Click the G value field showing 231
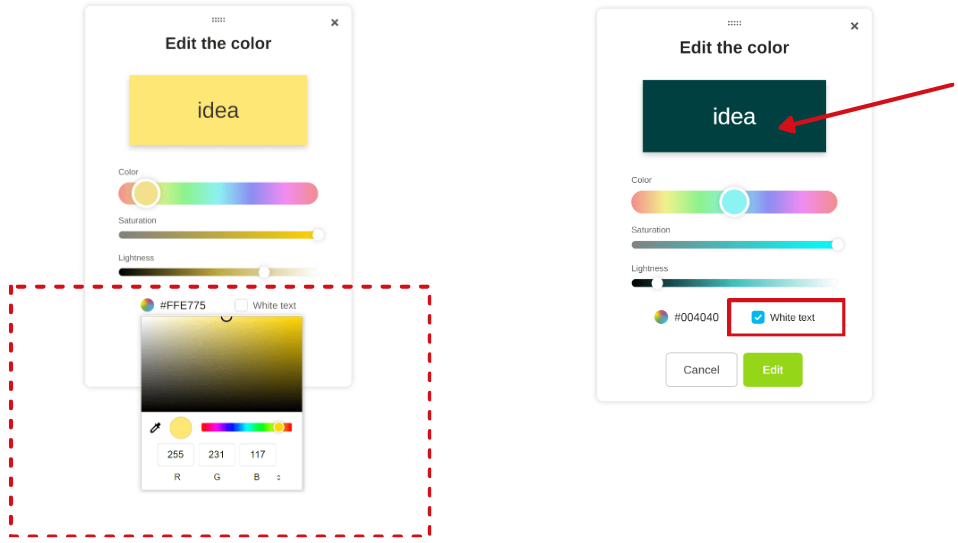The image size is (958, 543). pos(217,455)
